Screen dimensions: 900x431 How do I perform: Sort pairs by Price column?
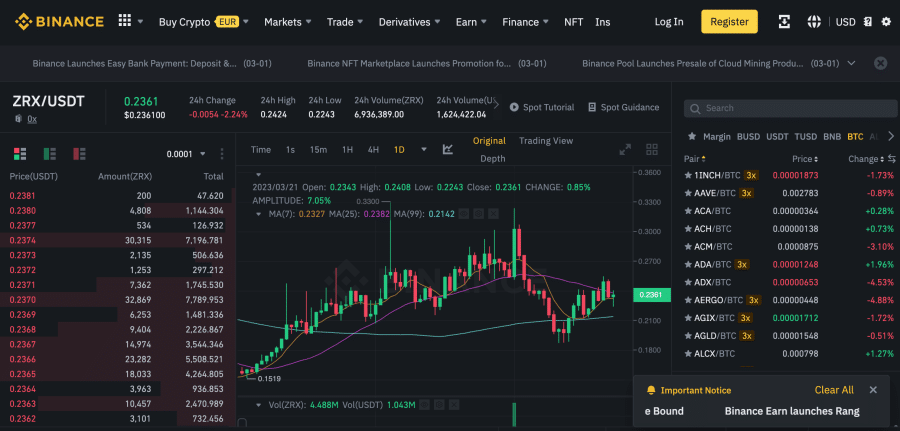click(805, 159)
